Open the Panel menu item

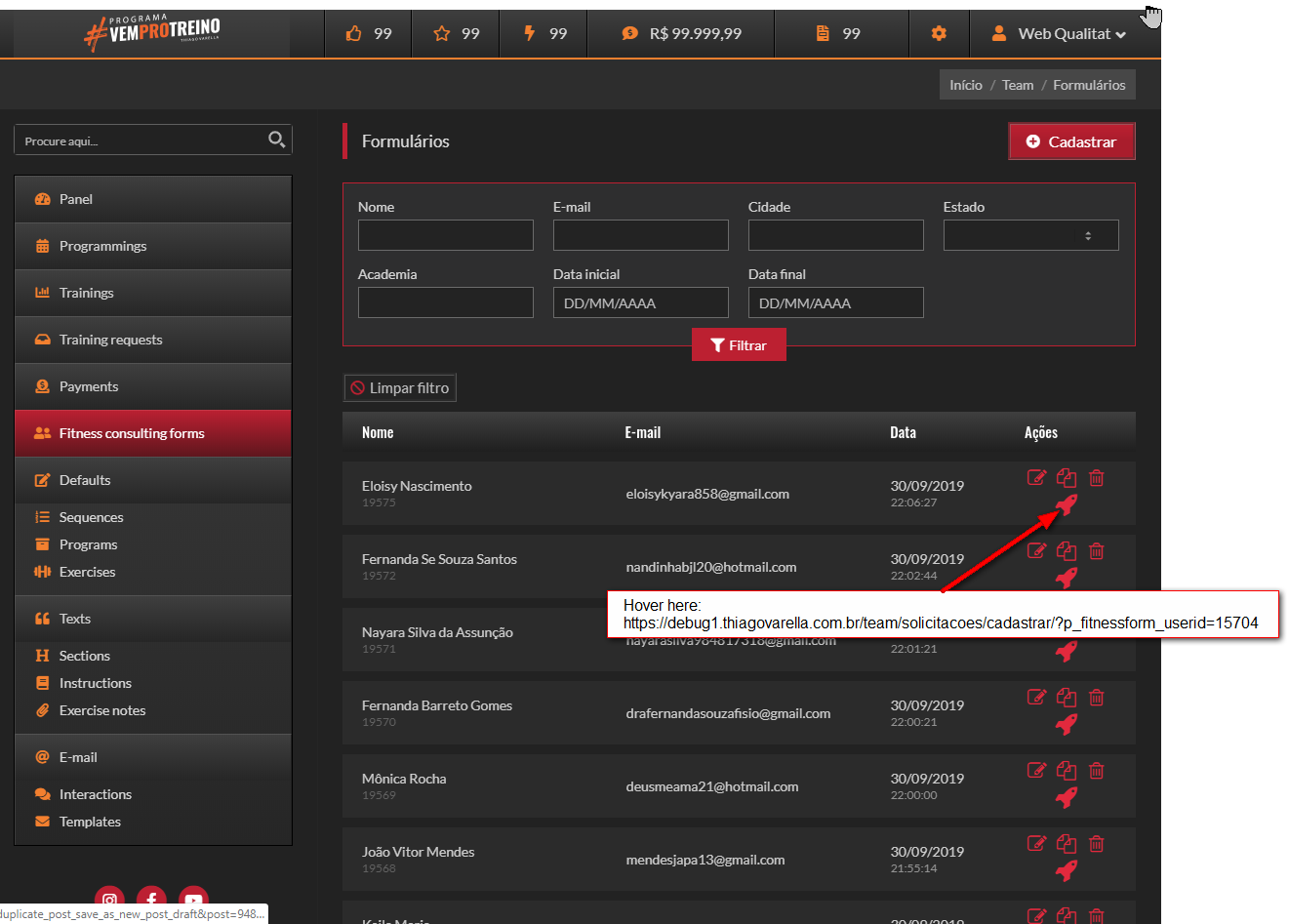[x=153, y=199]
